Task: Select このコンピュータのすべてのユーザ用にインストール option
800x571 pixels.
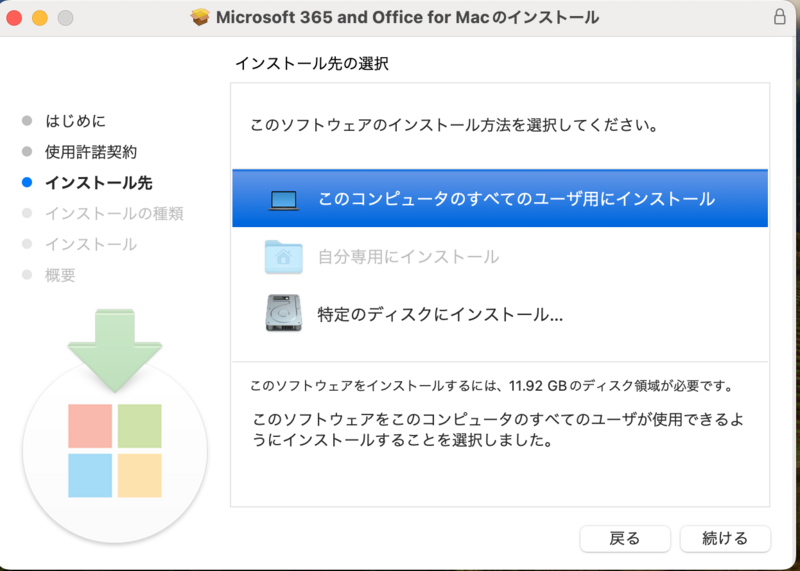Action: pos(500,198)
